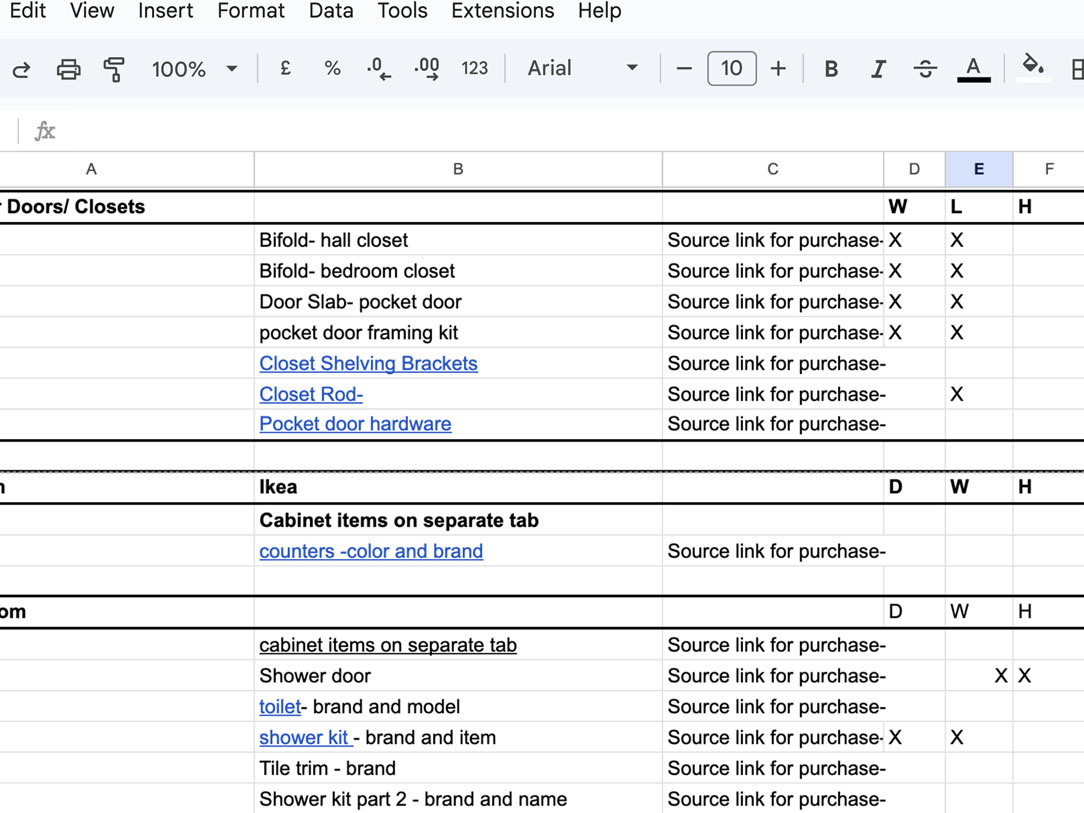Toggle italic formatting
Screen dimensions: 1084x813
coord(878,68)
